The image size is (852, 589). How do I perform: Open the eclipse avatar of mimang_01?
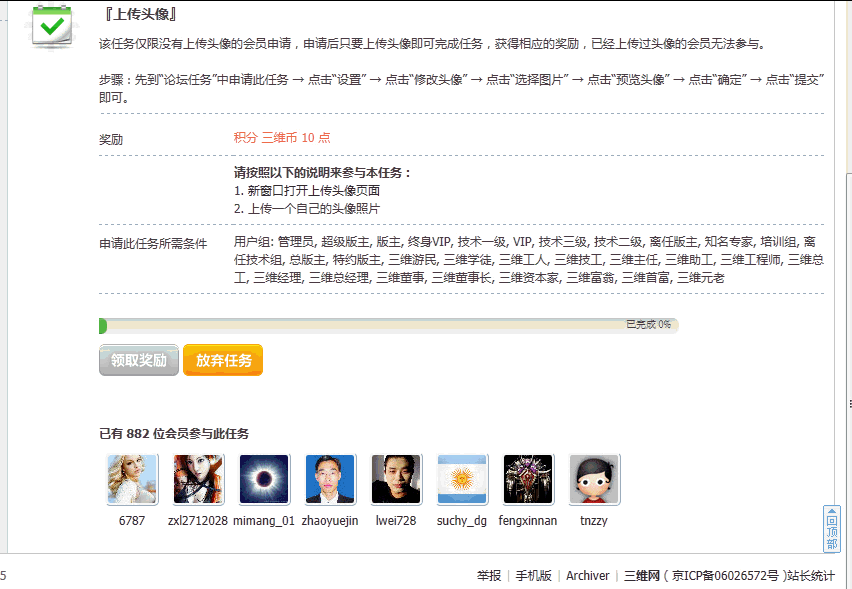click(x=264, y=479)
